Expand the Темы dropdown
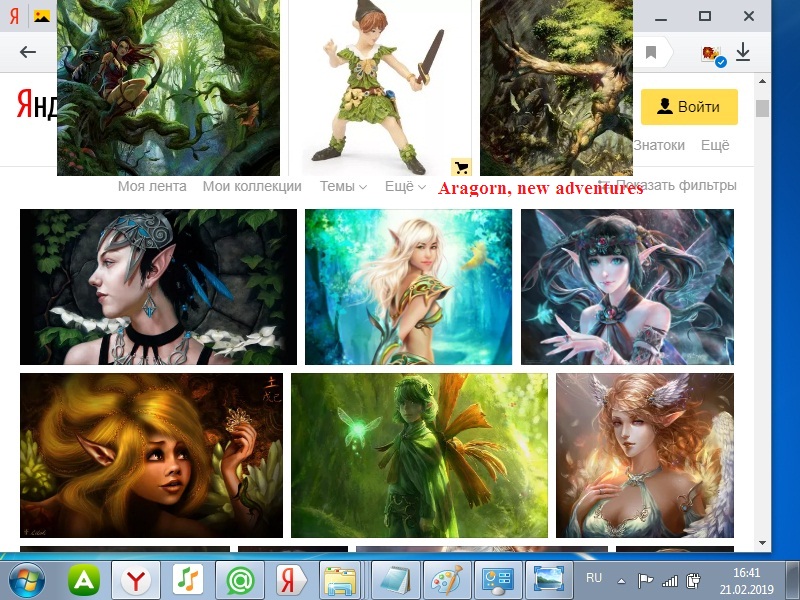 point(343,186)
